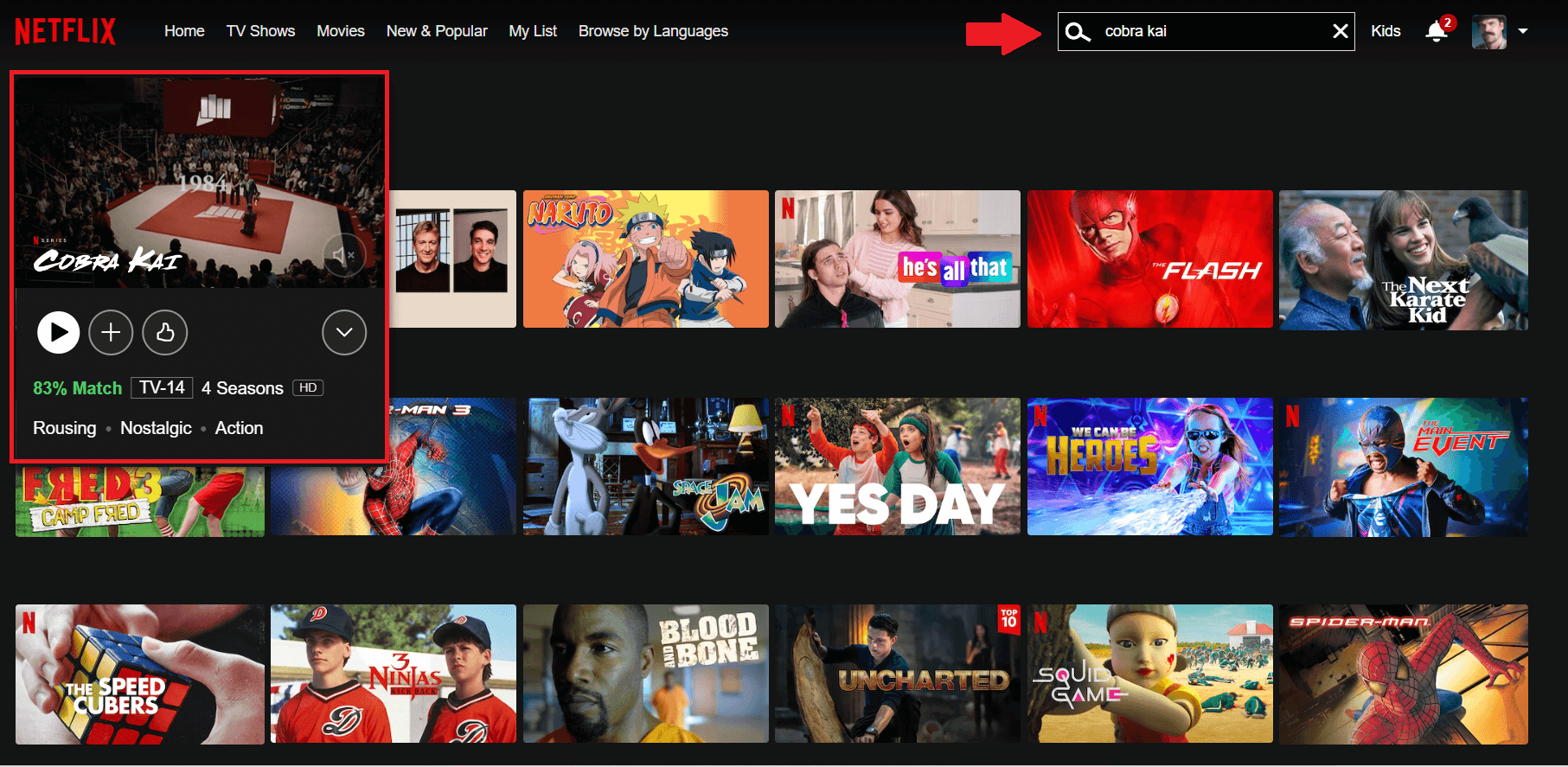The image size is (1568, 767).
Task: Play Cobra Kai
Action: (59, 332)
